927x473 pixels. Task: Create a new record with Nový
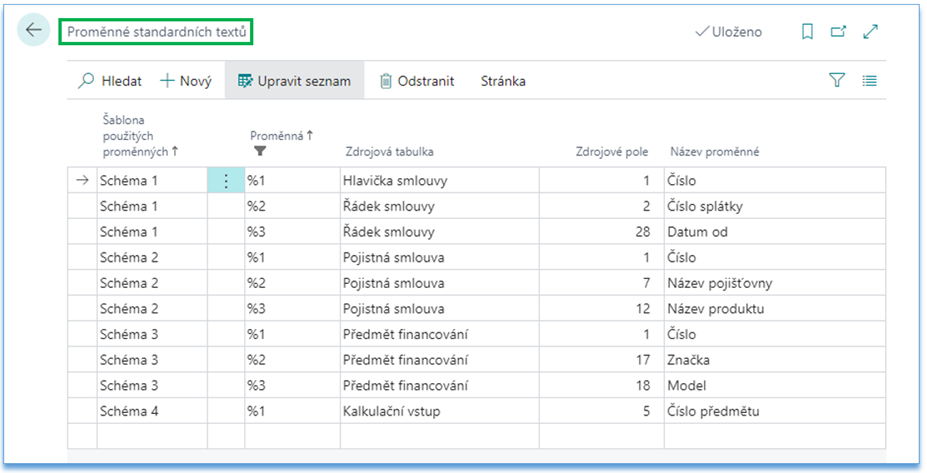(186, 81)
